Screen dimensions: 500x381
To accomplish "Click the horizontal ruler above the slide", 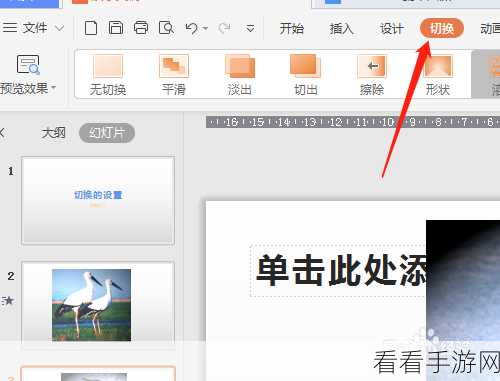I will click(353, 122).
